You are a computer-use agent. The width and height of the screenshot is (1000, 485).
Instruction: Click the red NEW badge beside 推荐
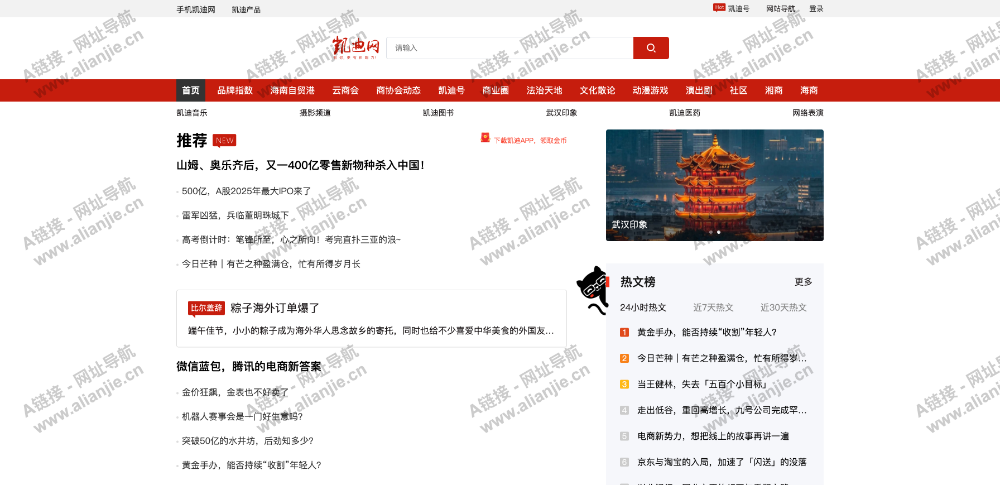[224, 140]
